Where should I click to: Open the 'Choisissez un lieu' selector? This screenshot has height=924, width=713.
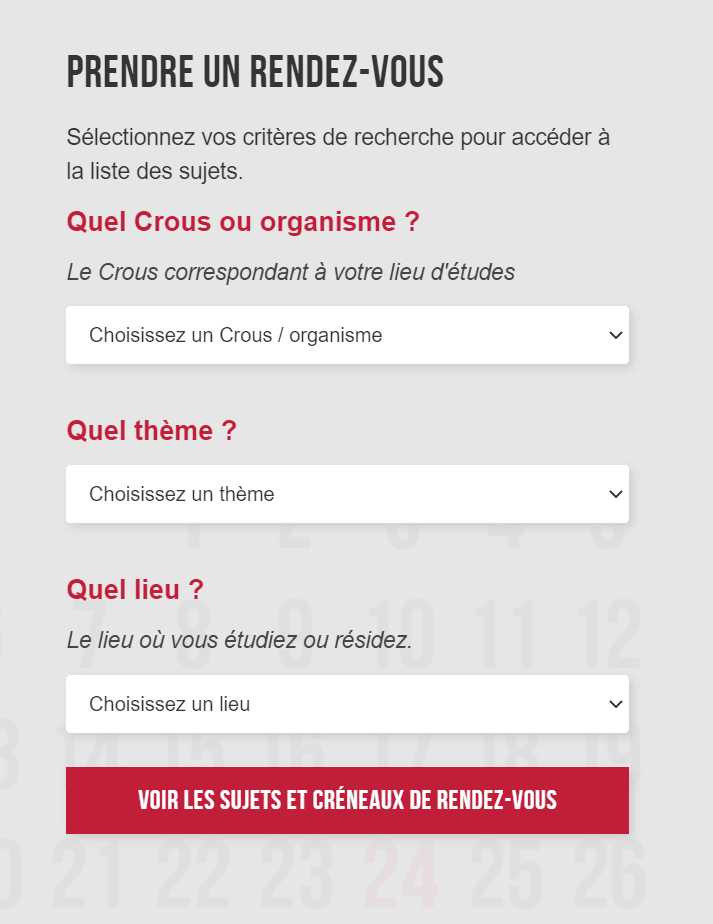pos(347,704)
